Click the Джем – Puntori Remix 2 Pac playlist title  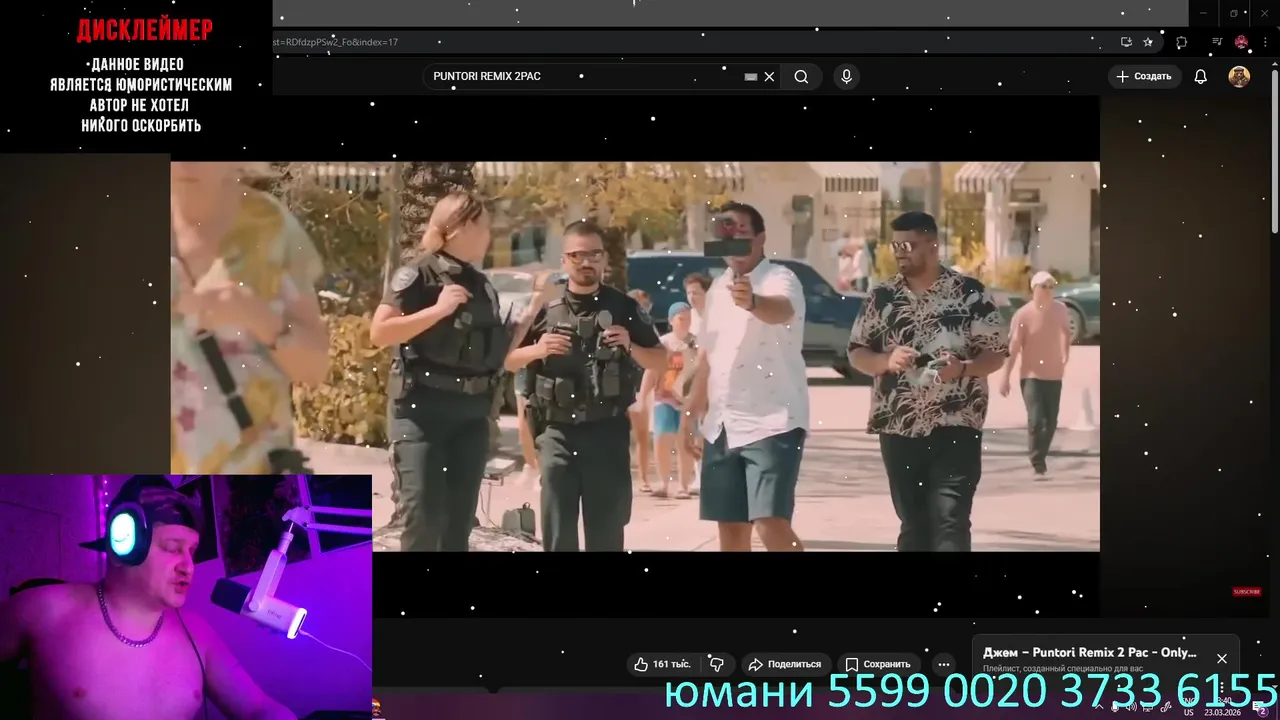(1089, 652)
